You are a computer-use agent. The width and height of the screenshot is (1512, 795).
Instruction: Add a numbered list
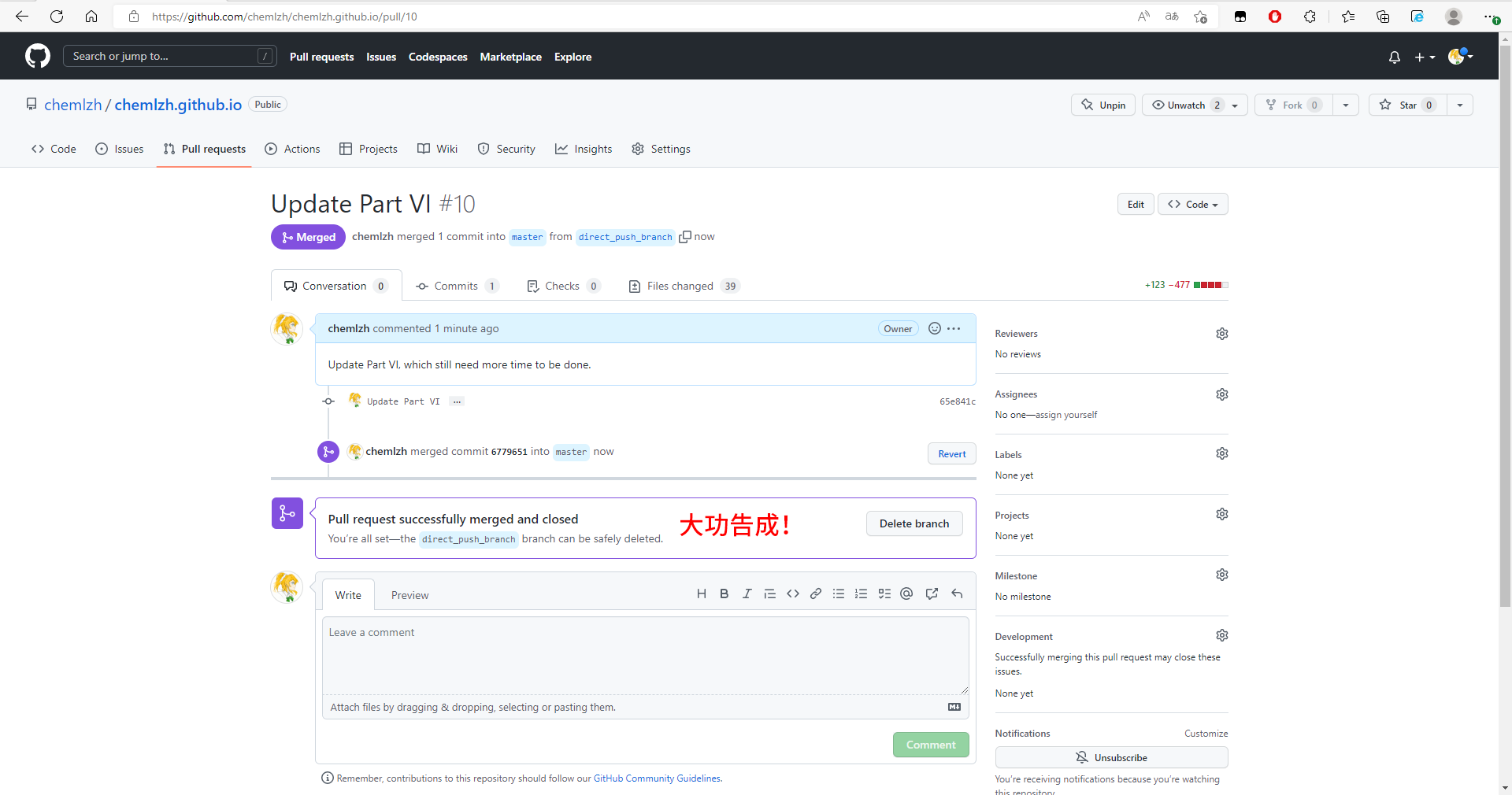pos(862,593)
